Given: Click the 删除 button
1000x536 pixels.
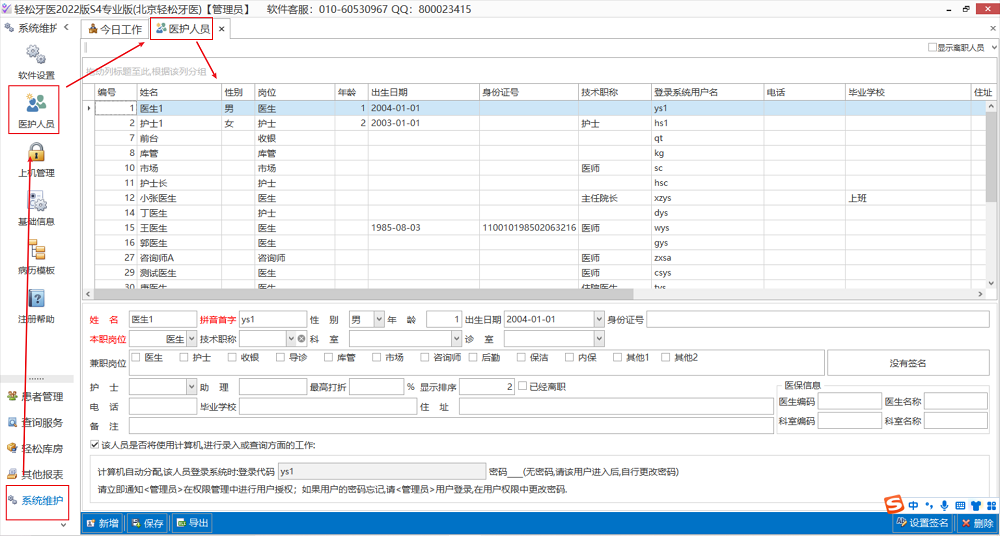Looking at the screenshot, I should [976, 523].
